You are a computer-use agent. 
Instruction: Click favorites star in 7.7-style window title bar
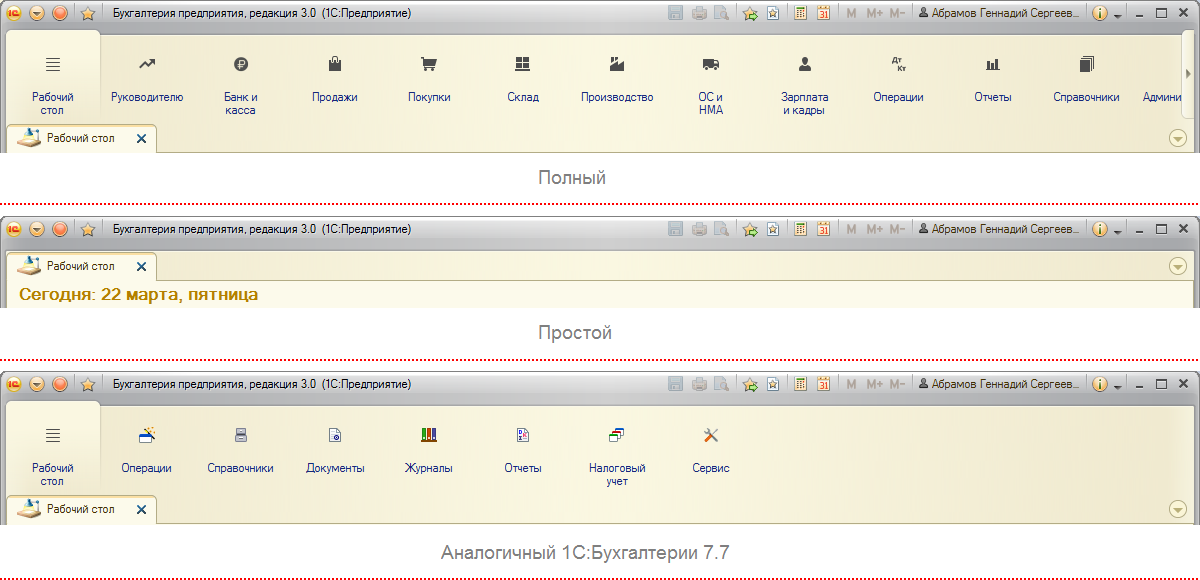(x=88, y=384)
